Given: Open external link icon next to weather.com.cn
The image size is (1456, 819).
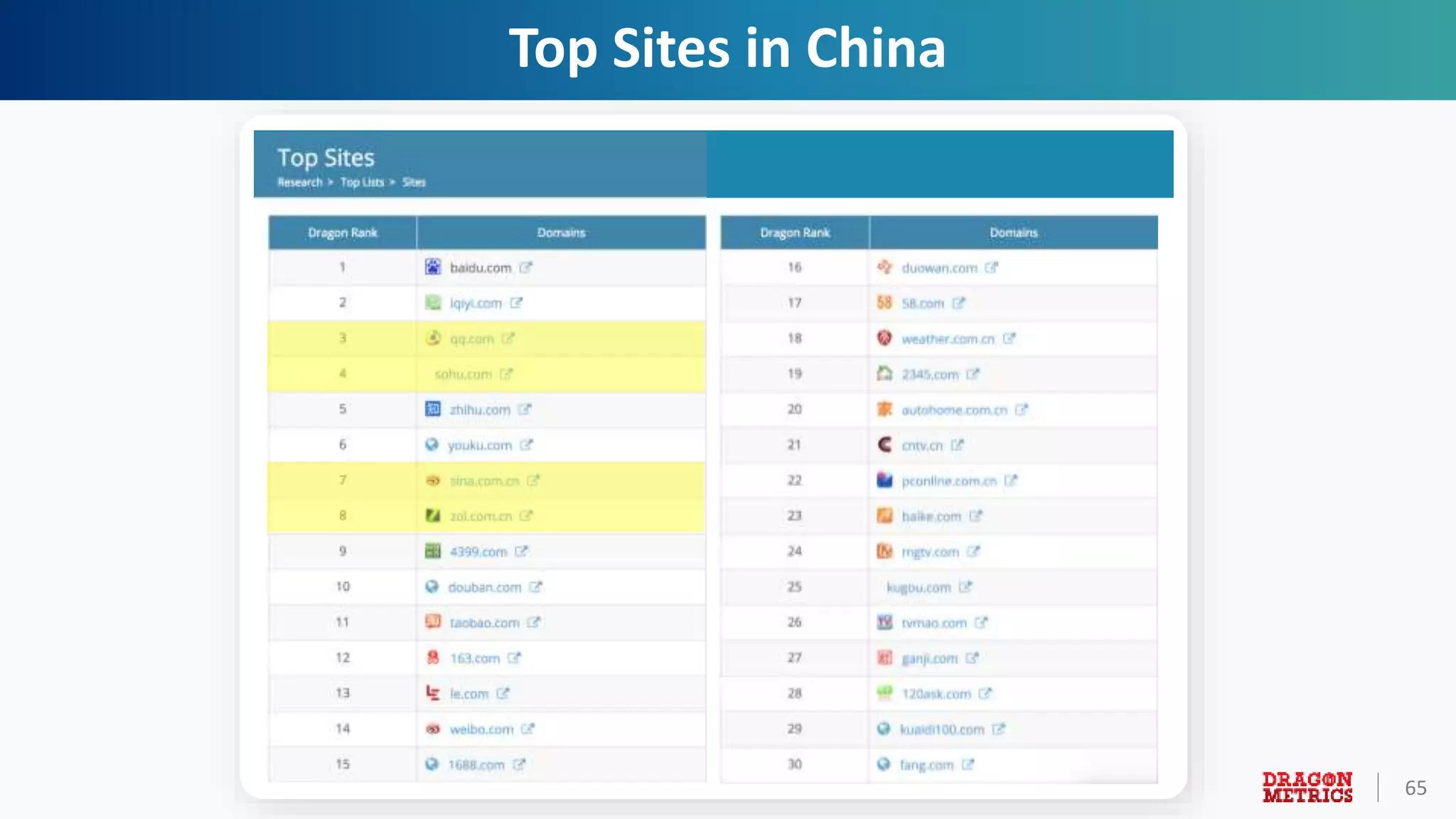Looking at the screenshot, I should [1010, 338].
